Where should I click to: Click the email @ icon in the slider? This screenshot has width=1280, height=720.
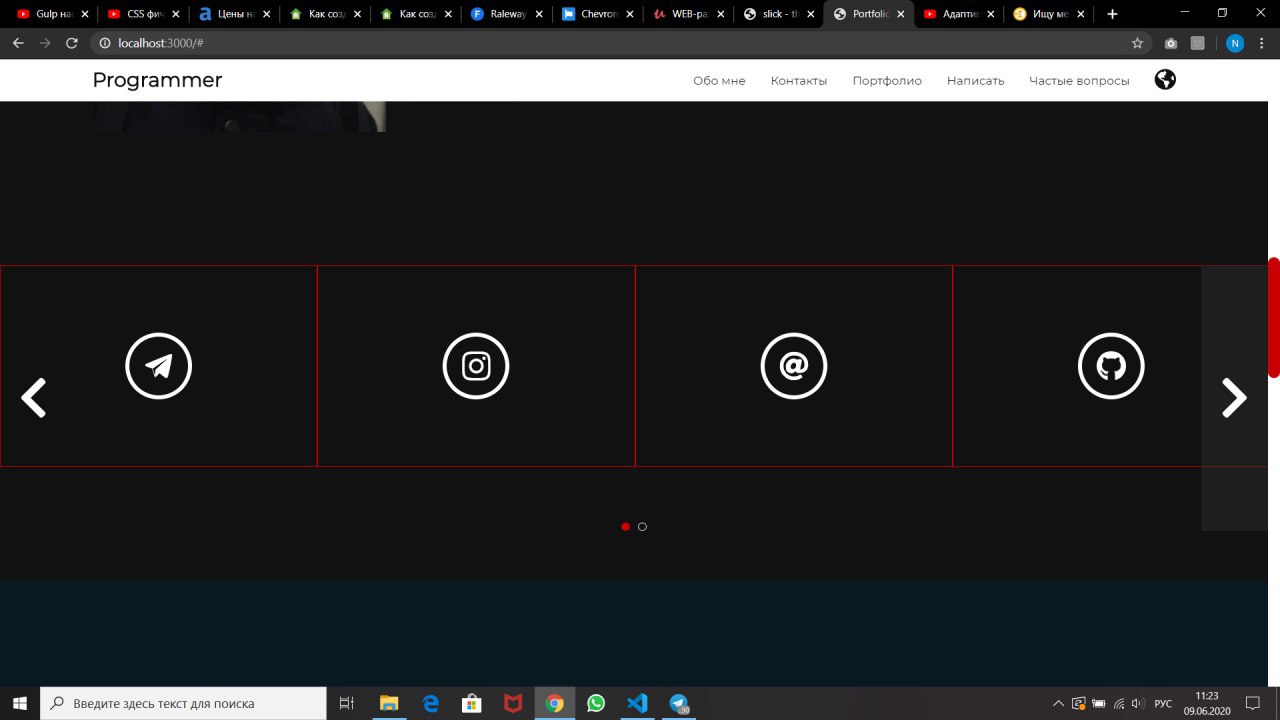[x=794, y=366]
